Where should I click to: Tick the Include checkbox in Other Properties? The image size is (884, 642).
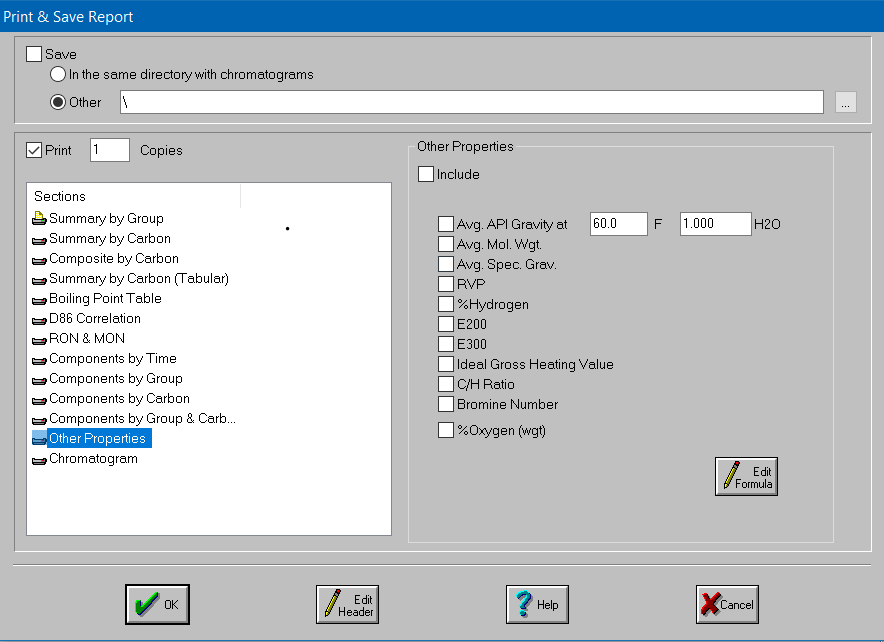pos(427,174)
